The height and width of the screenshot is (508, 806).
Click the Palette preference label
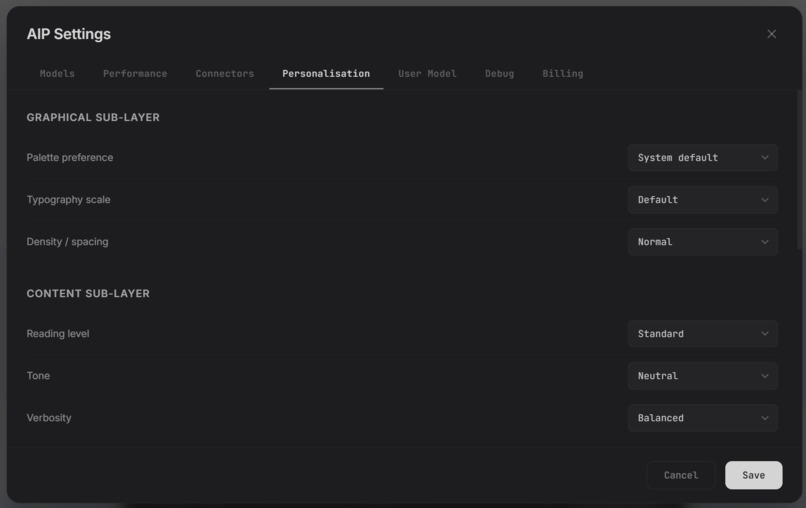coord(70,157)
